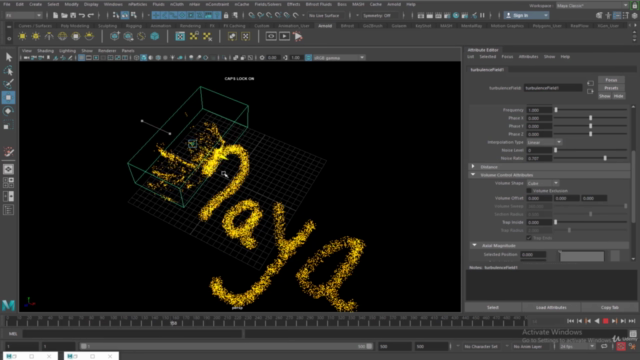Toggle the Modeling Toolkit sidebar icon
The height and width of the screenshot is (360, 640).
tap(599, 16)
